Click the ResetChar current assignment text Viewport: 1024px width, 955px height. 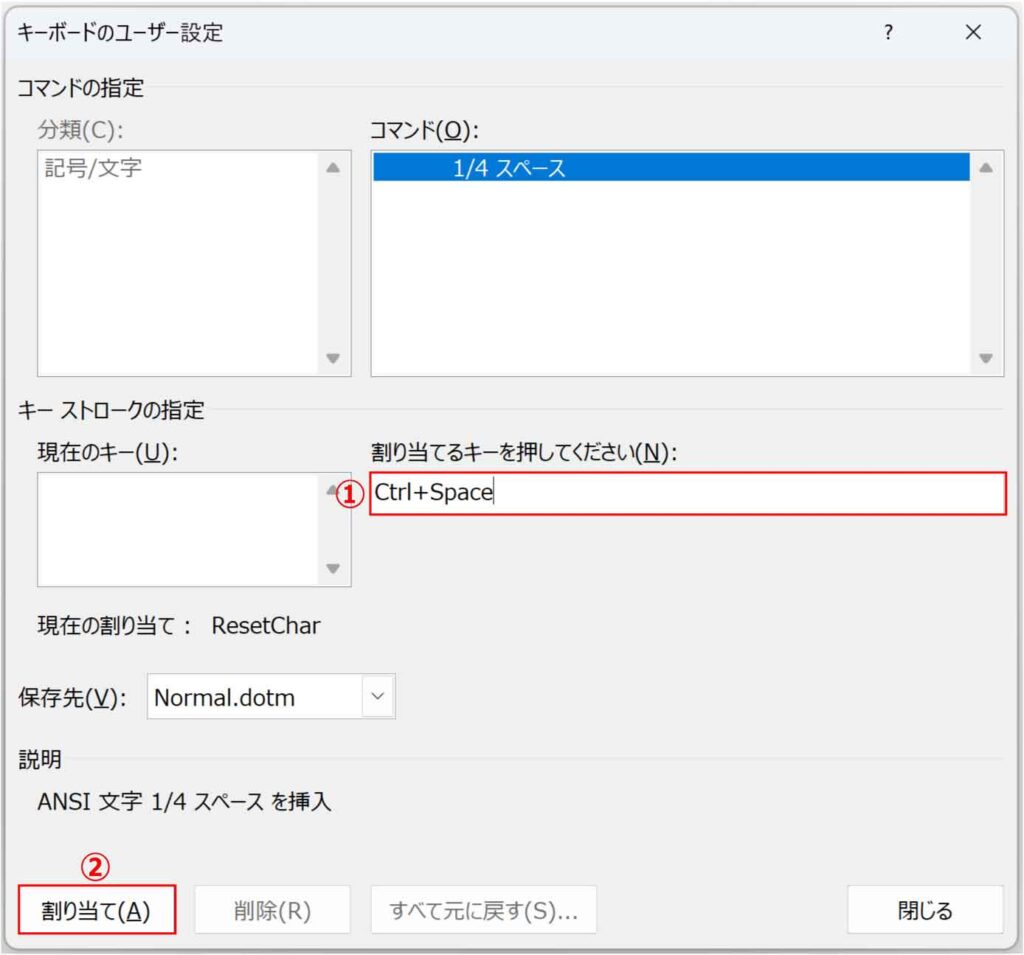click(266, 626)
